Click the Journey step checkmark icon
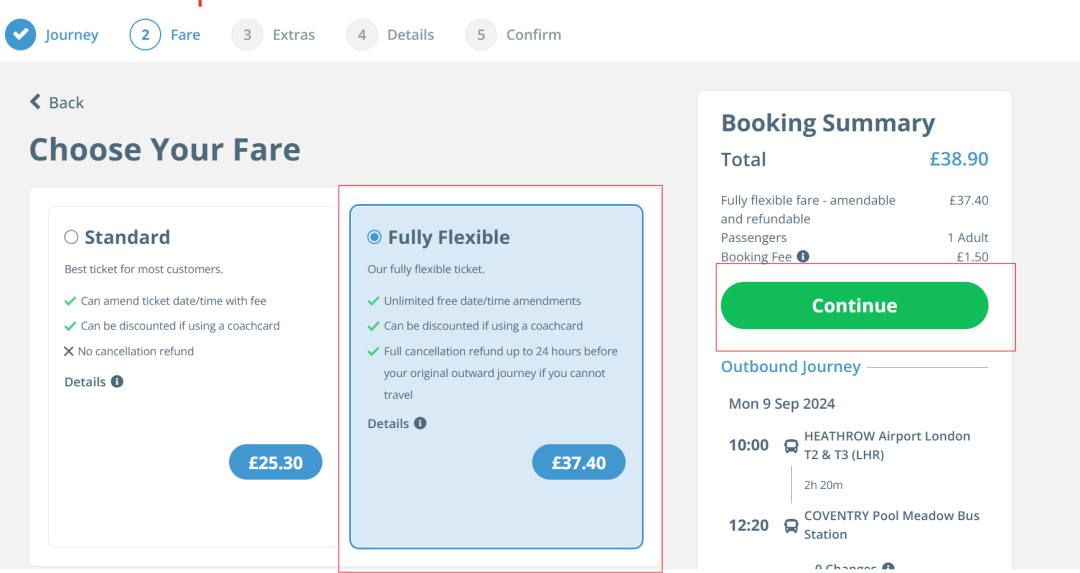This screenshot has width=1080, height=573. (20, 35)
